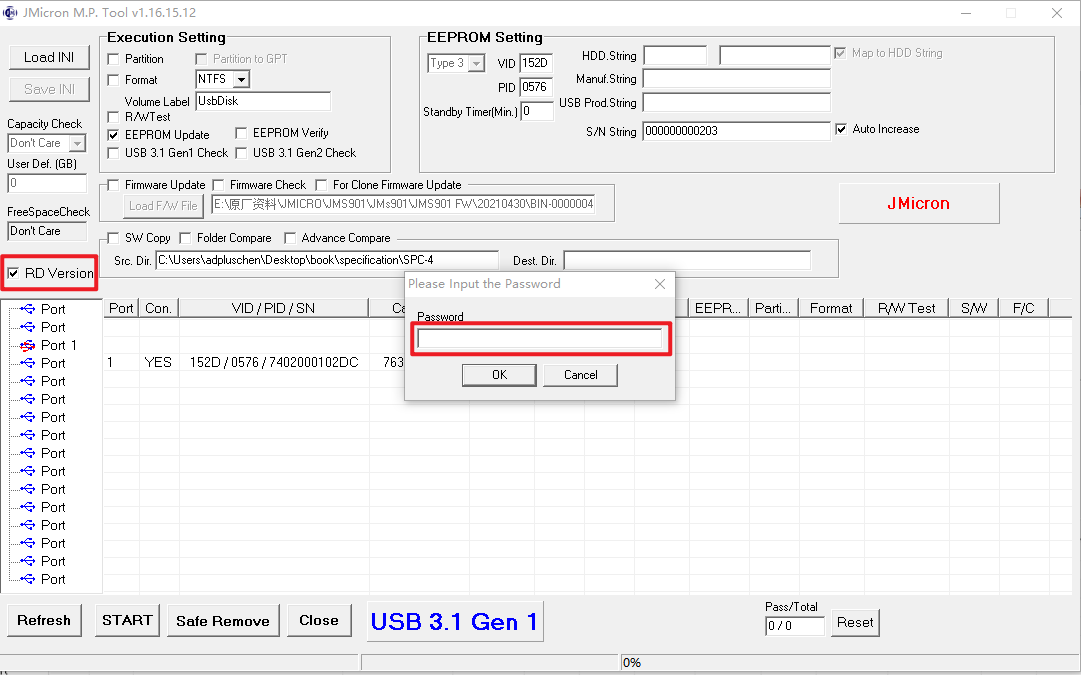Check the USB 3.1 Gen2 Check box
The width and height of the screenshot is (1081, 675).
click(x=241, y=153)
